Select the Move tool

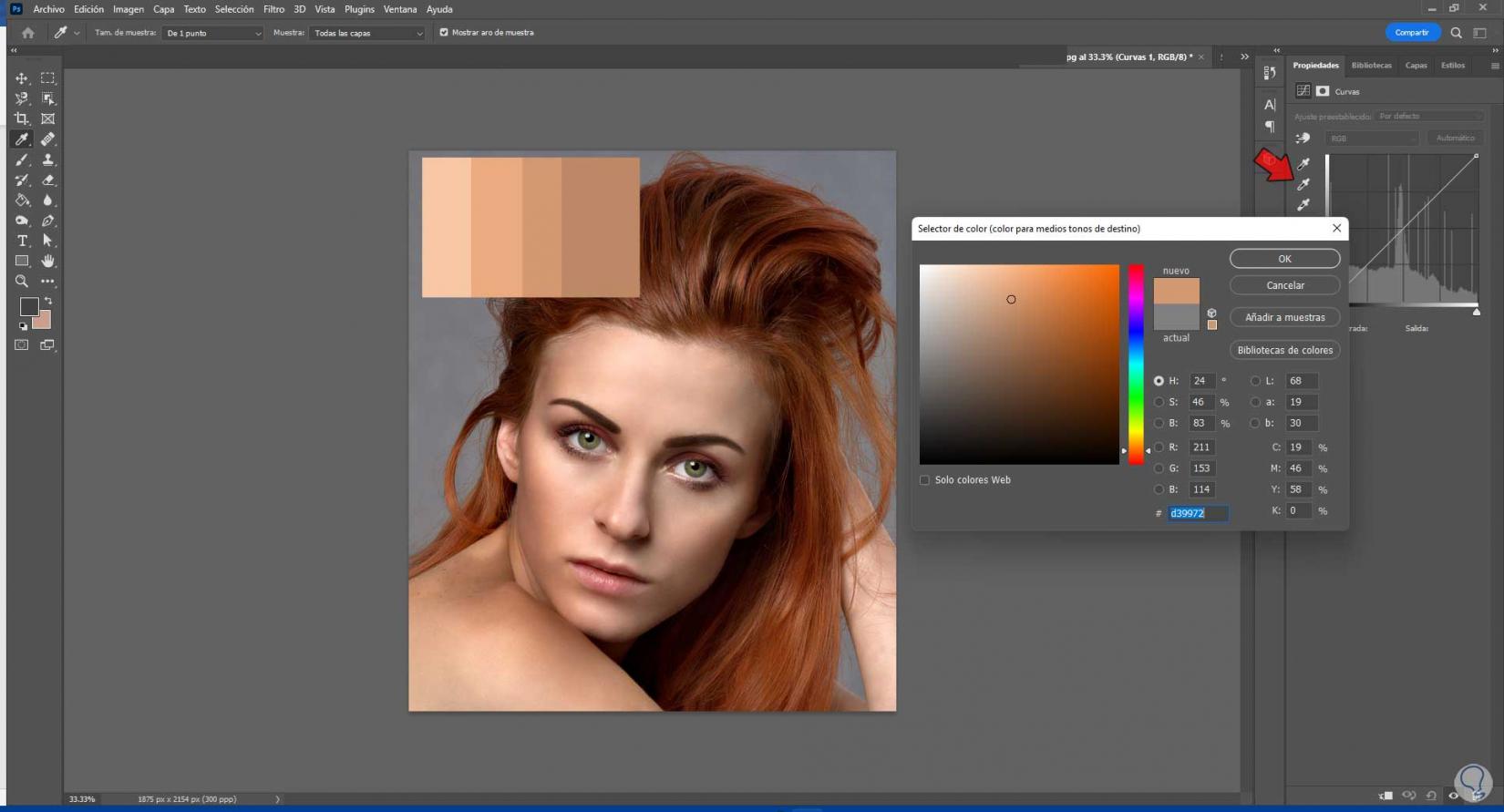[x=22, y=78]
